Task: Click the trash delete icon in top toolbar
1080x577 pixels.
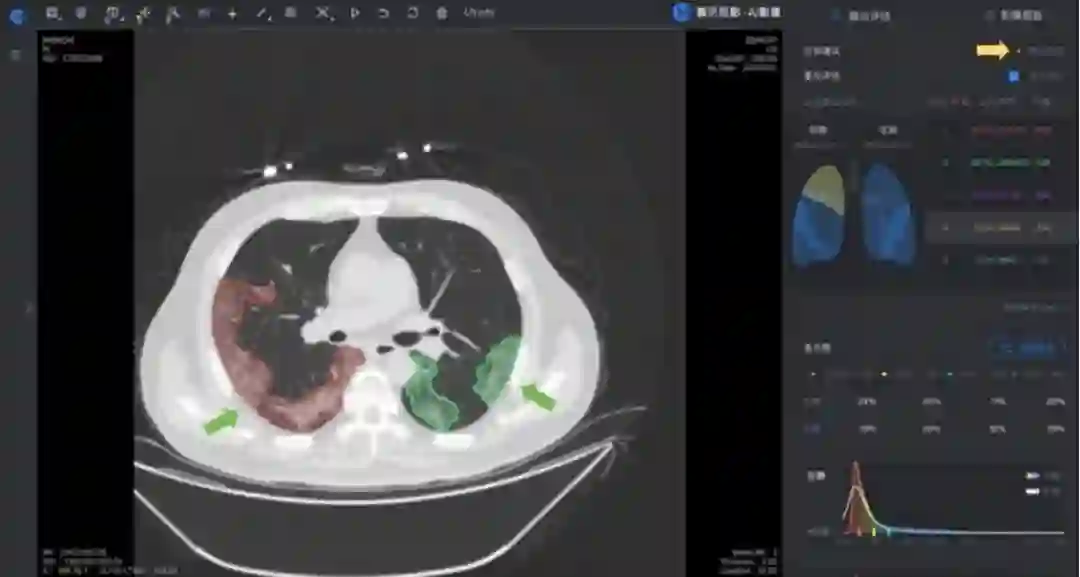Action: coord(442,13)
